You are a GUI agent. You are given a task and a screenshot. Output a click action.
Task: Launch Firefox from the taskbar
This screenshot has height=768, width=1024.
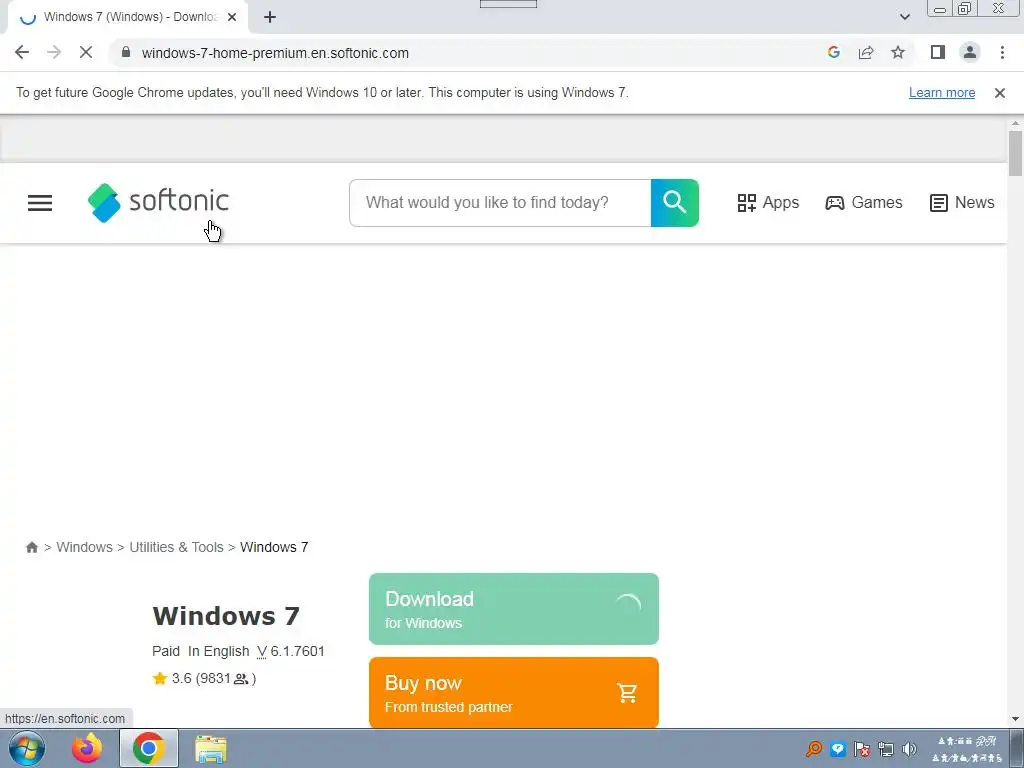(87, 748)
